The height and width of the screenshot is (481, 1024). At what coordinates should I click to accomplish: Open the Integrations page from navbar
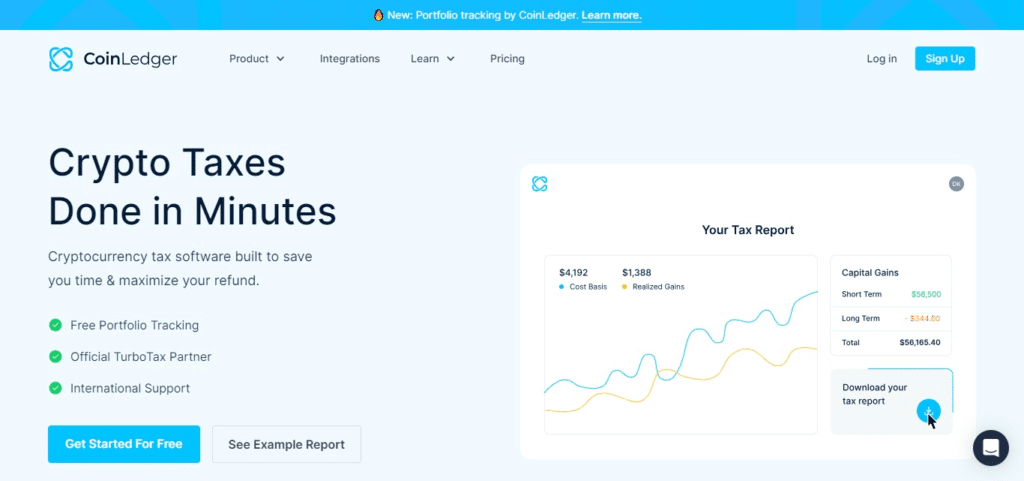[x=349, y=59]
